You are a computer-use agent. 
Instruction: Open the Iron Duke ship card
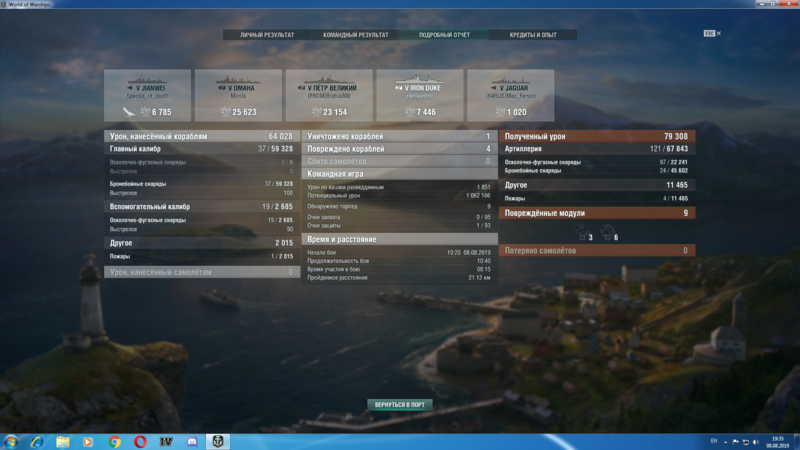pos(419,97)
